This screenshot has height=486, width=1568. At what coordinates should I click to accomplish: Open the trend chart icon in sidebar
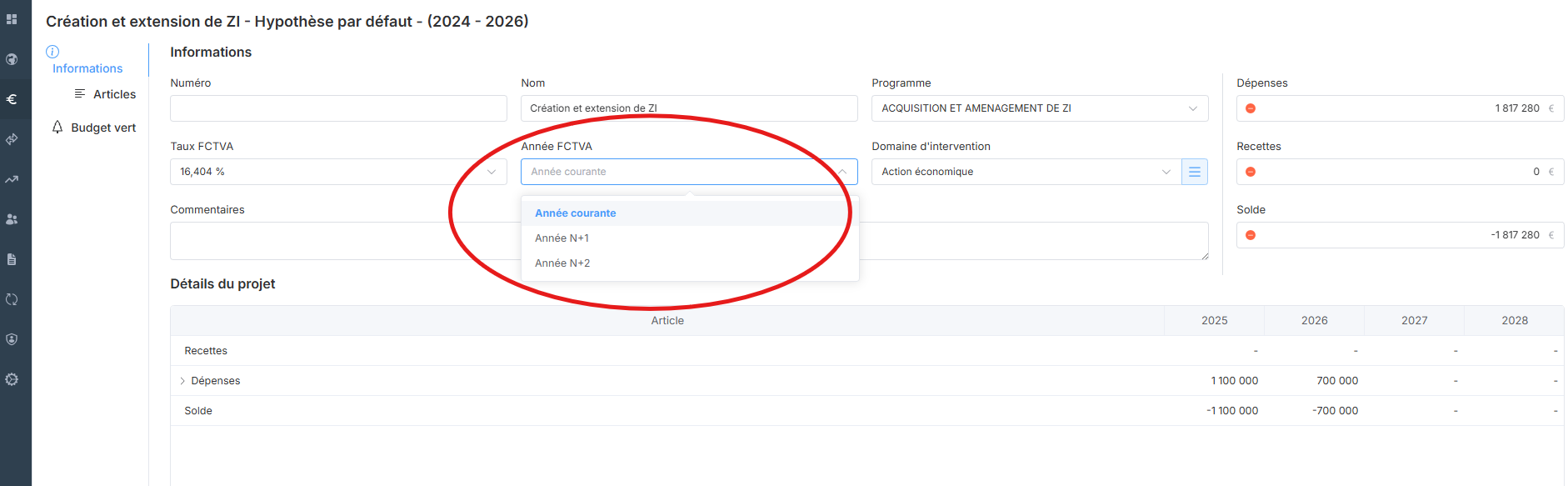[x=12, y=179]
